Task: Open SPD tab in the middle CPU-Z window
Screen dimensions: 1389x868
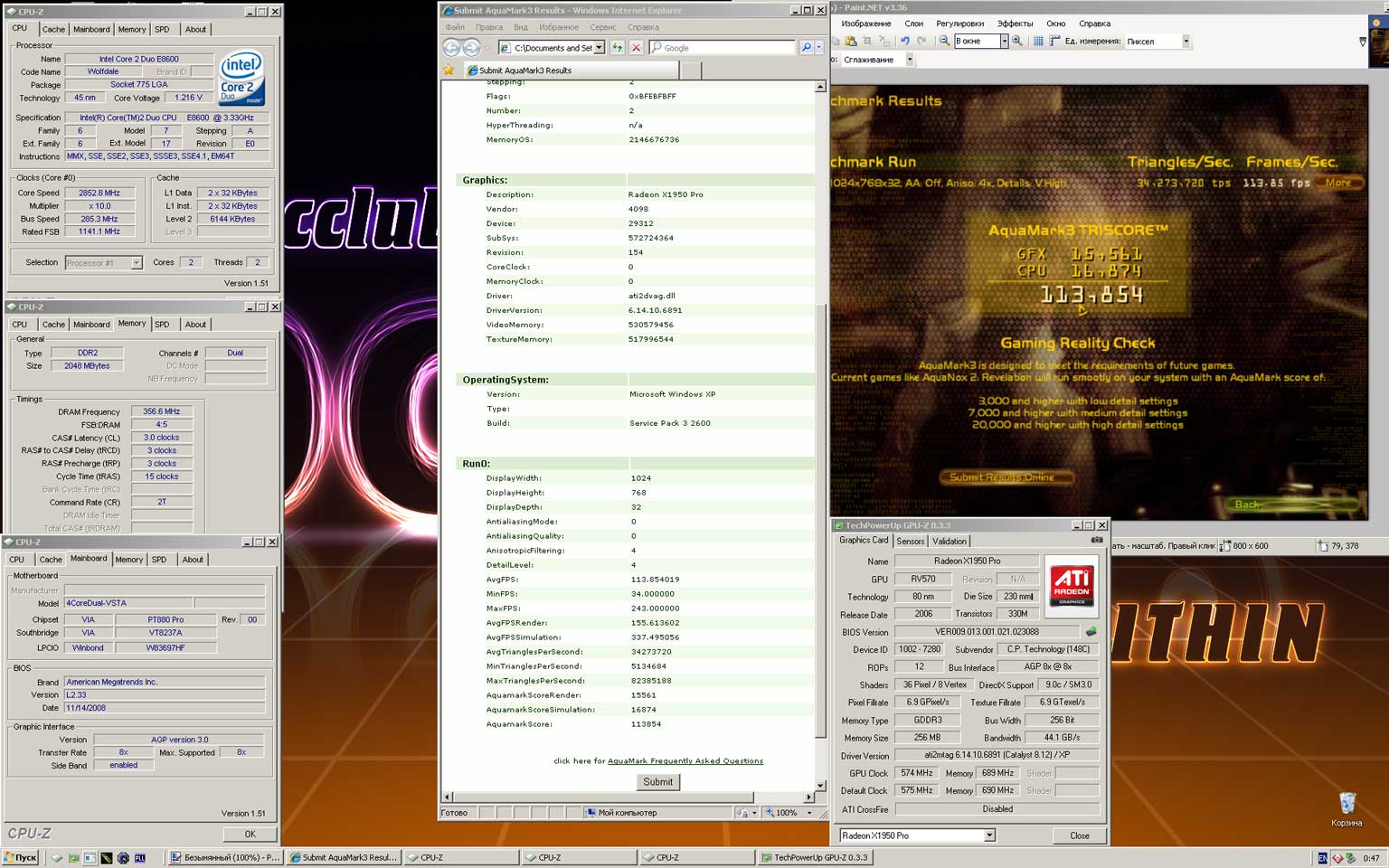Action: (162, 324)
